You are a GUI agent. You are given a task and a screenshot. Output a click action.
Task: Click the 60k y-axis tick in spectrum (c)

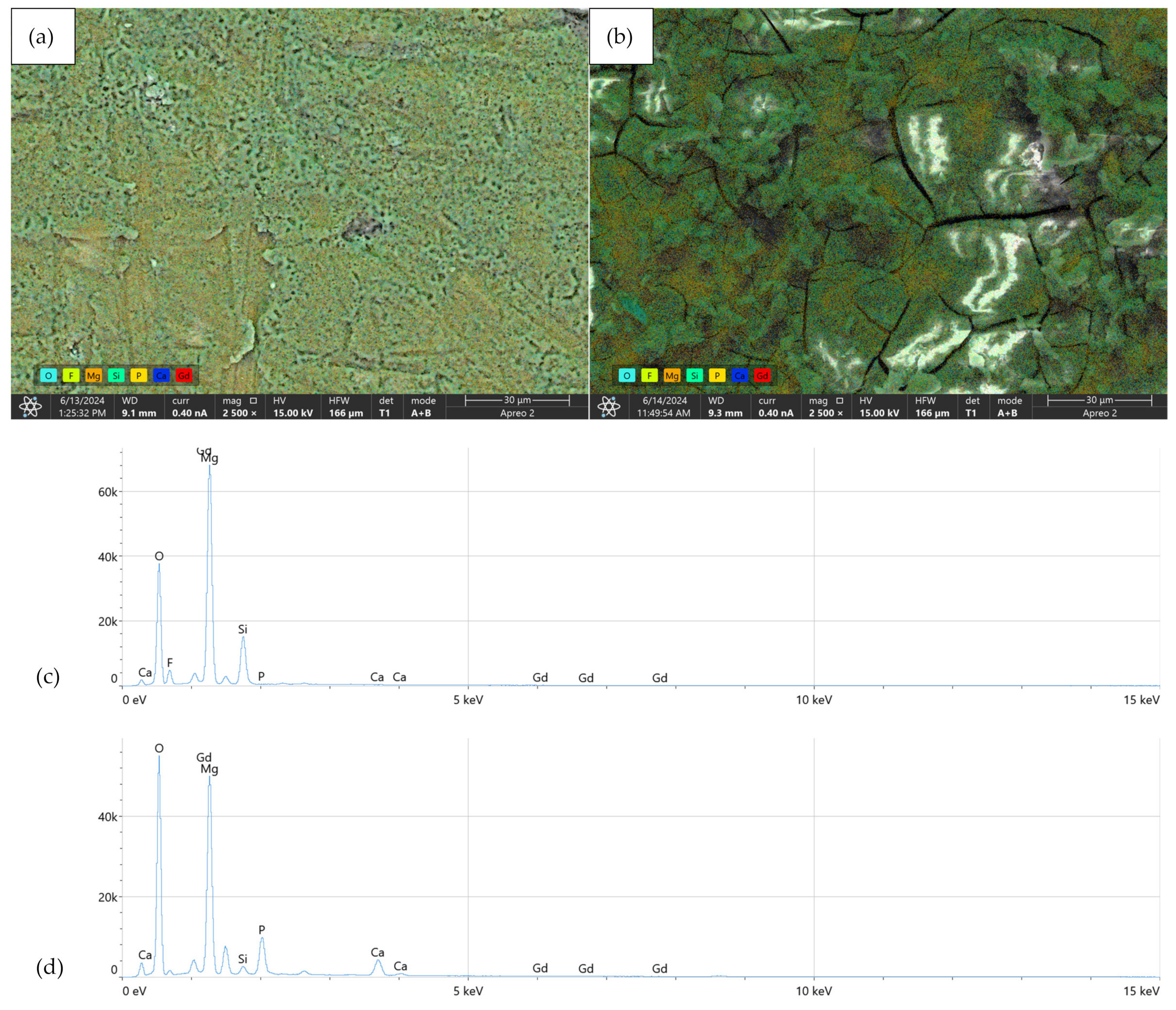coord(107,492)
